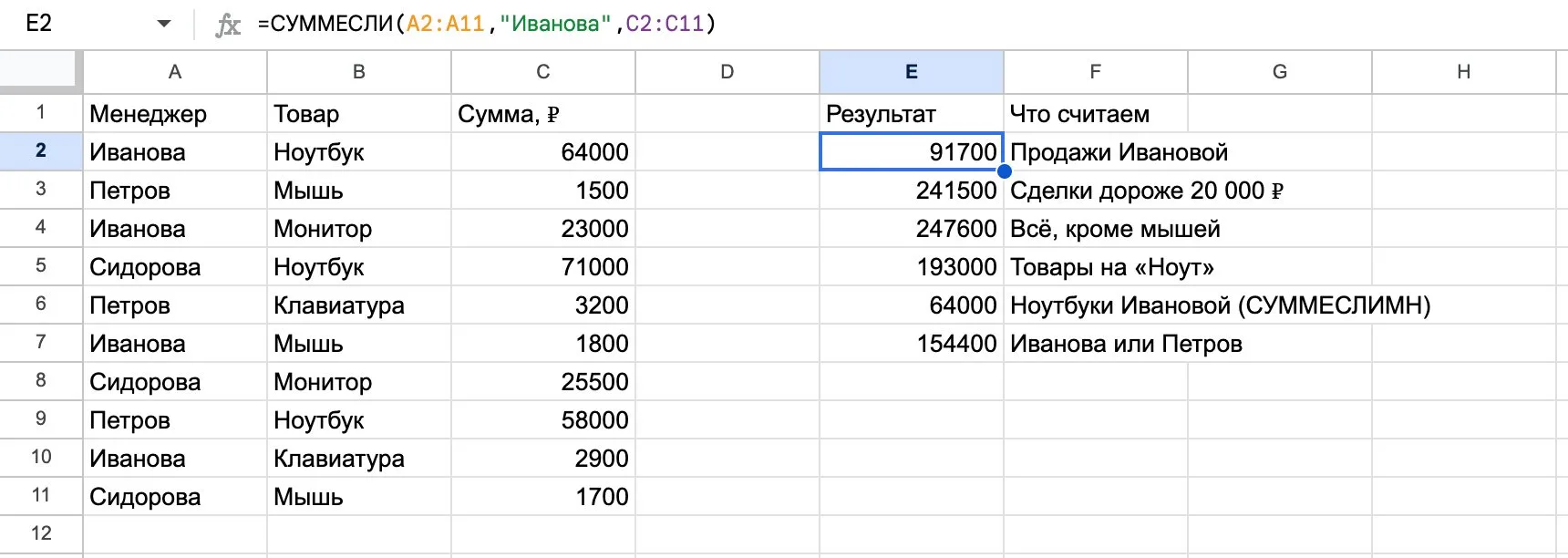Click 'Сидорова' in row 5
The height and width of the screenshot is (558, 1568).
tap(175, 267)
